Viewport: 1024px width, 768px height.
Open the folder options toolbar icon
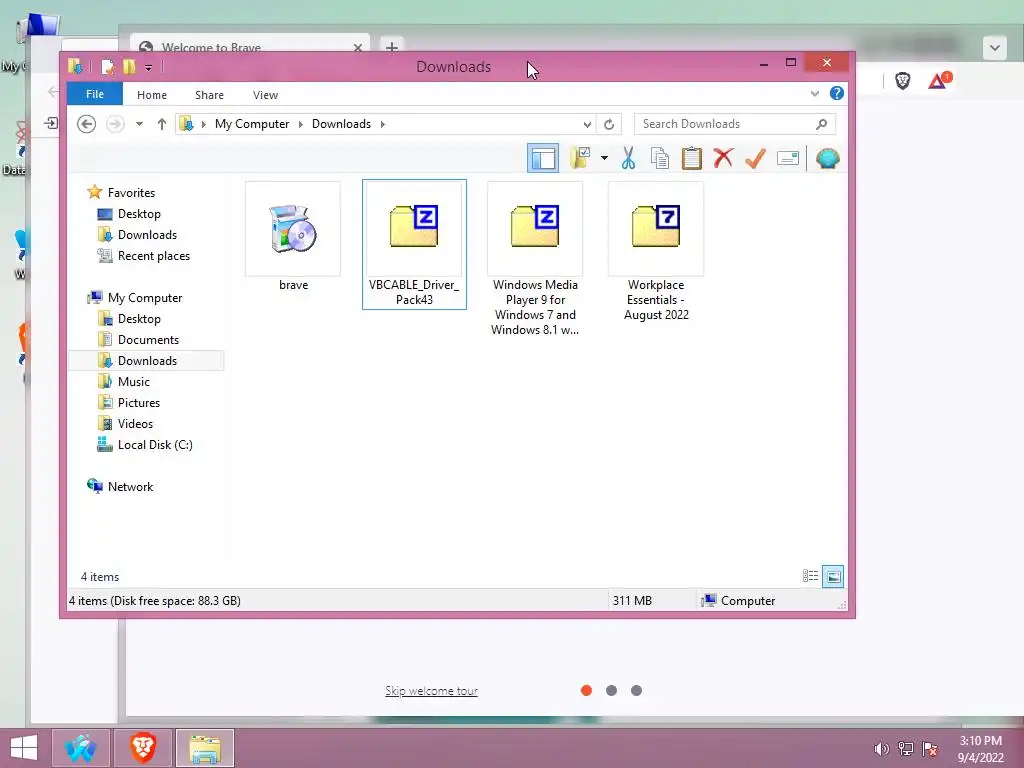(x=580, y=158)
